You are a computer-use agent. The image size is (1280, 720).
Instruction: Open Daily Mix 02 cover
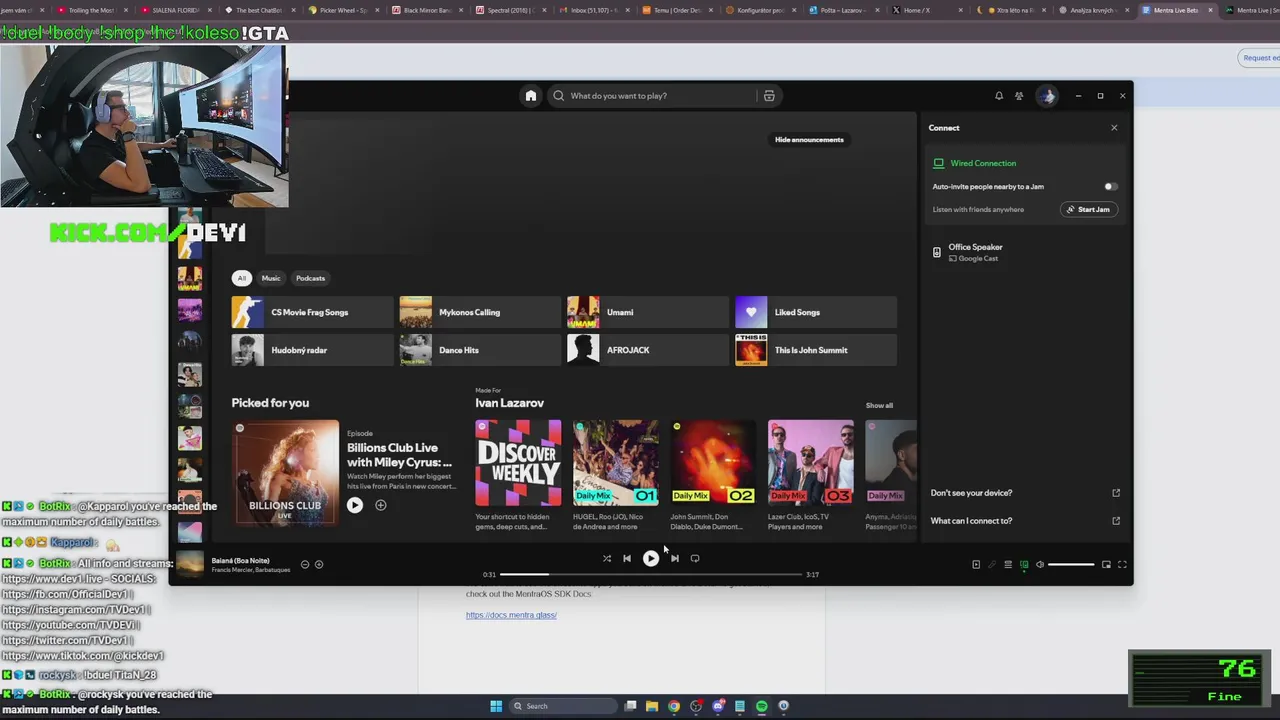coord(713,463)
